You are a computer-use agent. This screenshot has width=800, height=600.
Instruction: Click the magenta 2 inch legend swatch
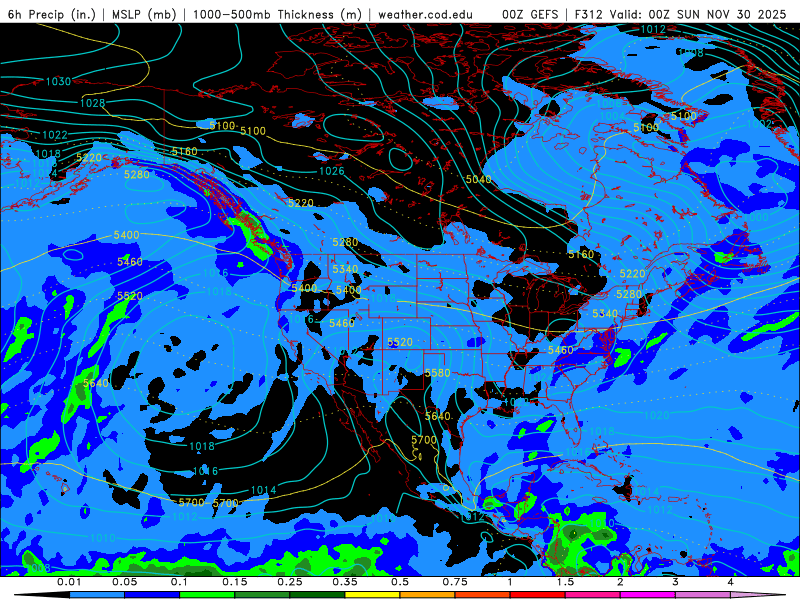(x=648, y=595)
